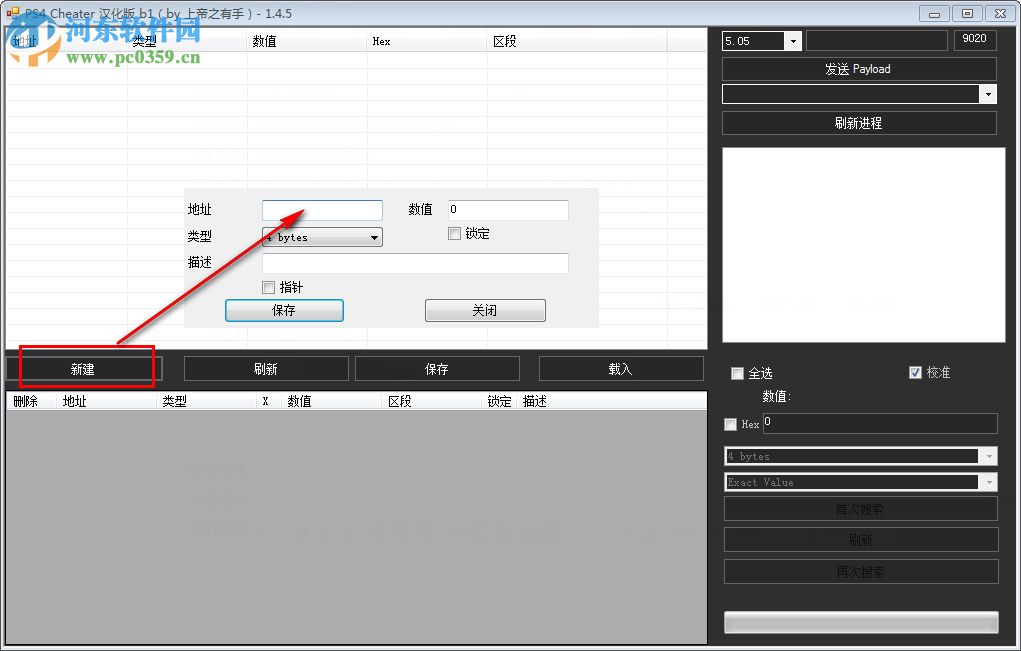Image resolution: width=1021 pixels, height=651 pixels.
Task: Uncheck the 校准 checkbox
Action: pyautogui.click(x=916, y=372)
